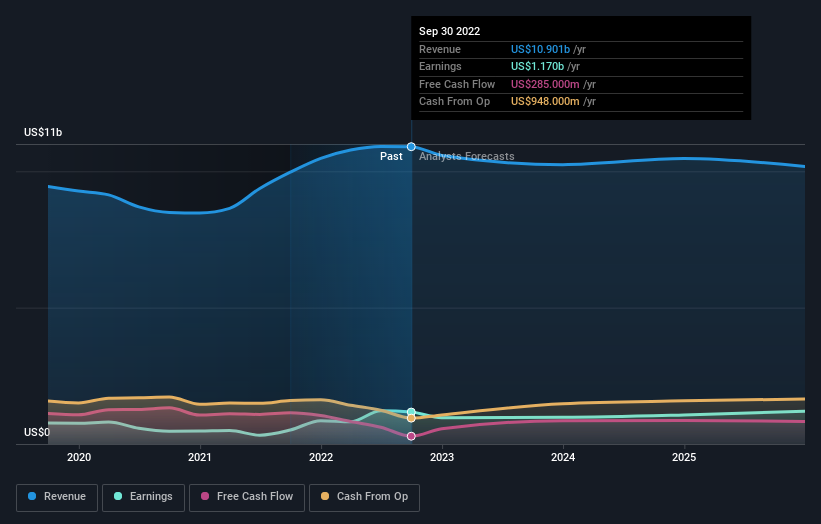Click the orange Cash From Op legend dot
This screenshot has height=524, width=821.
coord(325,496)
